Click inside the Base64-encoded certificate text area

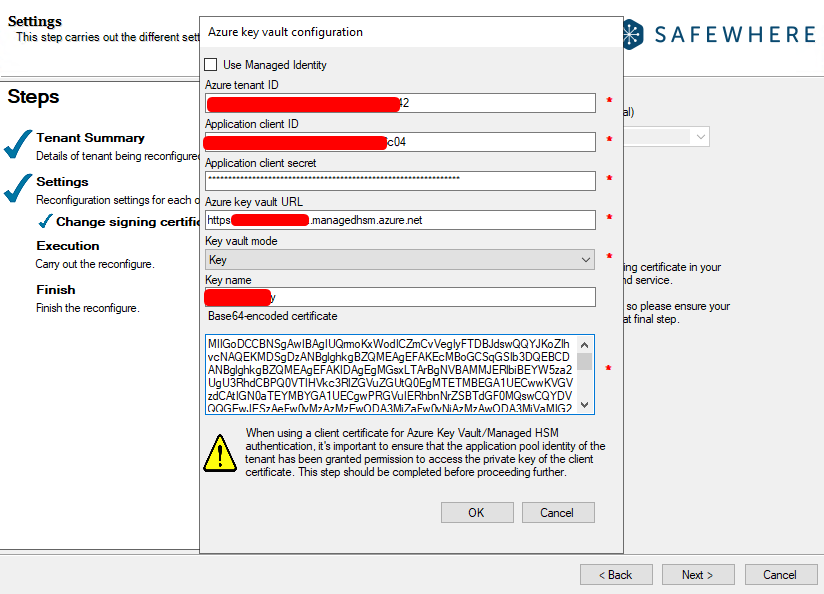pos(390,374)
